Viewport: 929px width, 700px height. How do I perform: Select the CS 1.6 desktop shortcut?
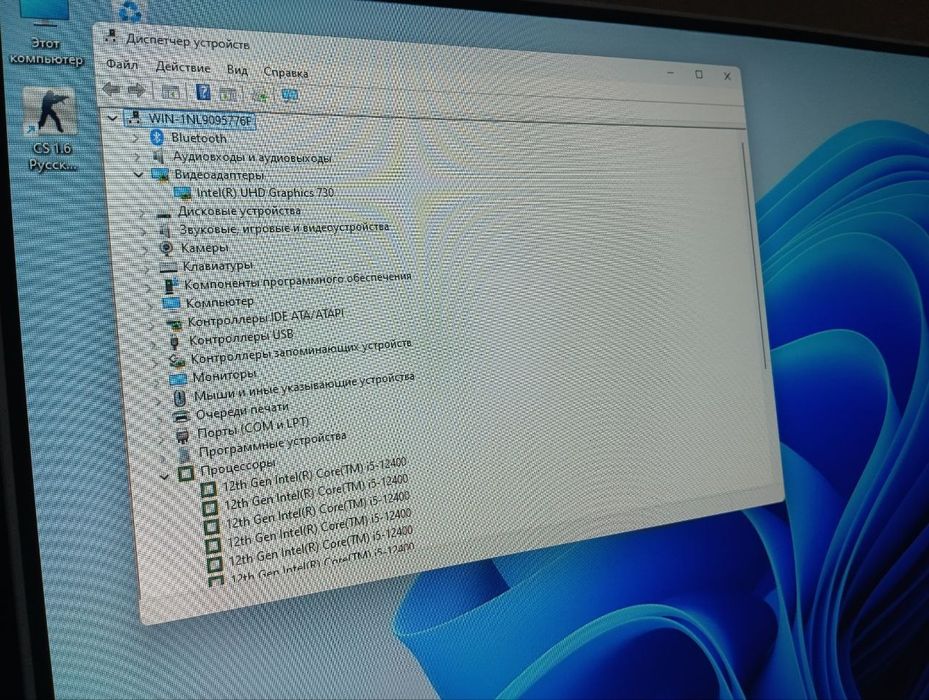tap(52, 129)
